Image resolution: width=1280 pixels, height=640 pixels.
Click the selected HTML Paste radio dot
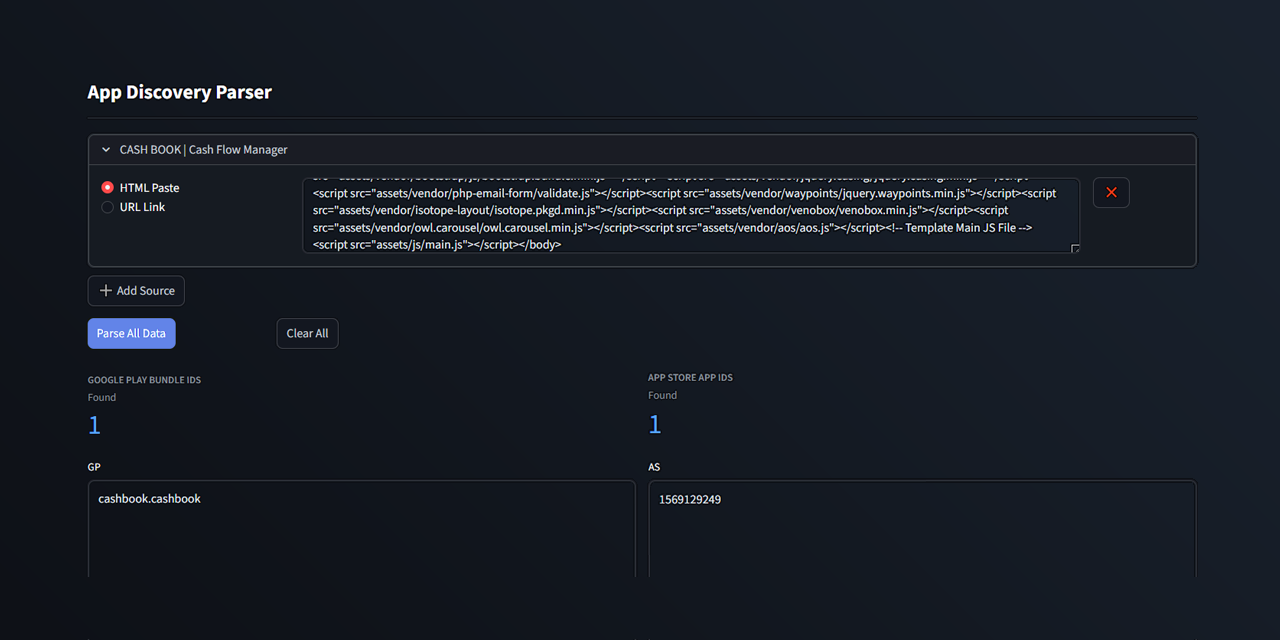107,187
